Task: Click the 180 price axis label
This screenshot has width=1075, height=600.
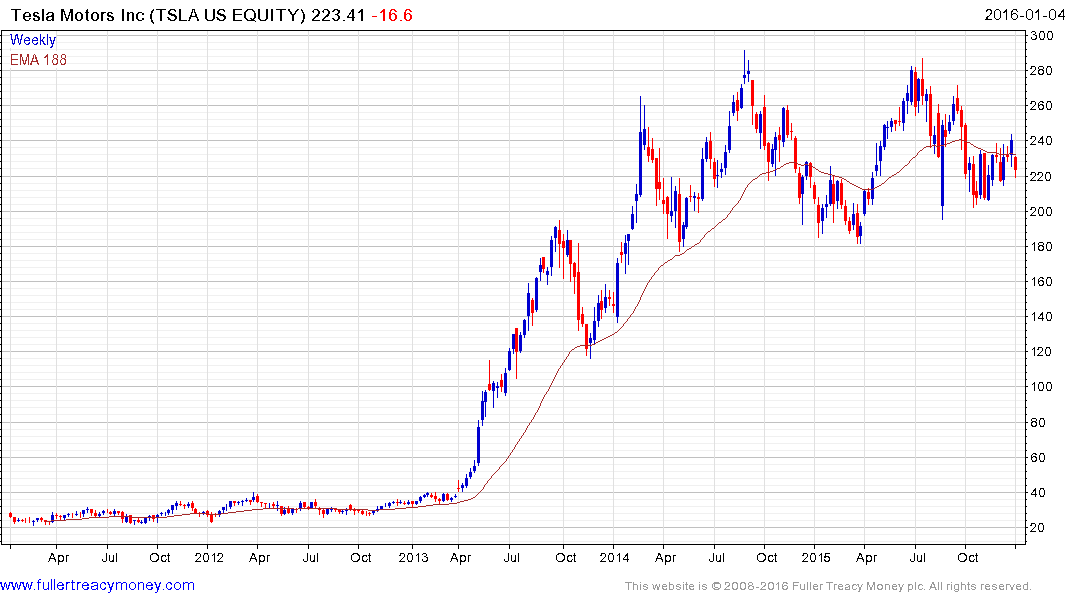Action: pos(1041,246)
